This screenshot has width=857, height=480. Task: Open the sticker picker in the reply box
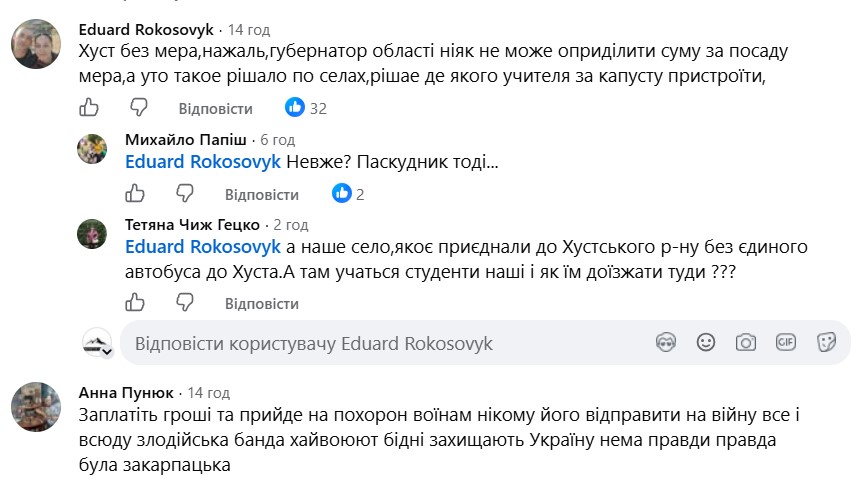pyautogui.click(x=826, y=343)
